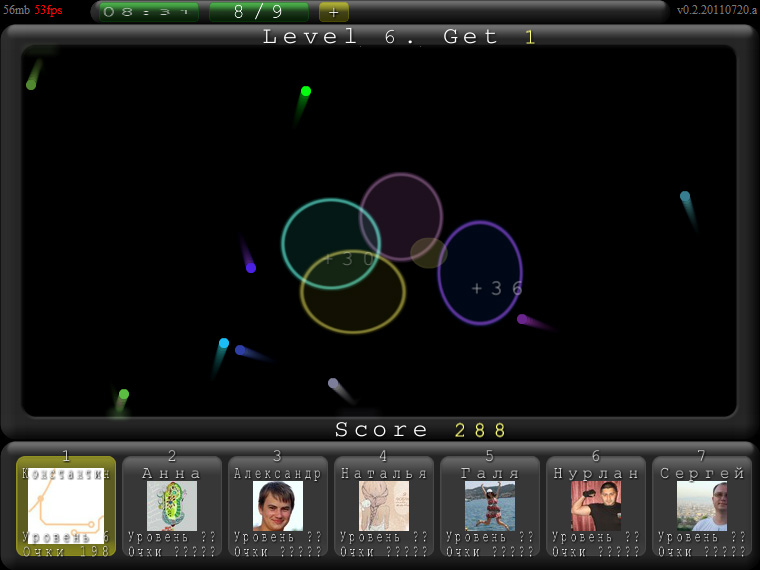Click the 53fps indicator
Image resolution: width=760 pixels, height=570 pixels.
(x=48, y=10)
